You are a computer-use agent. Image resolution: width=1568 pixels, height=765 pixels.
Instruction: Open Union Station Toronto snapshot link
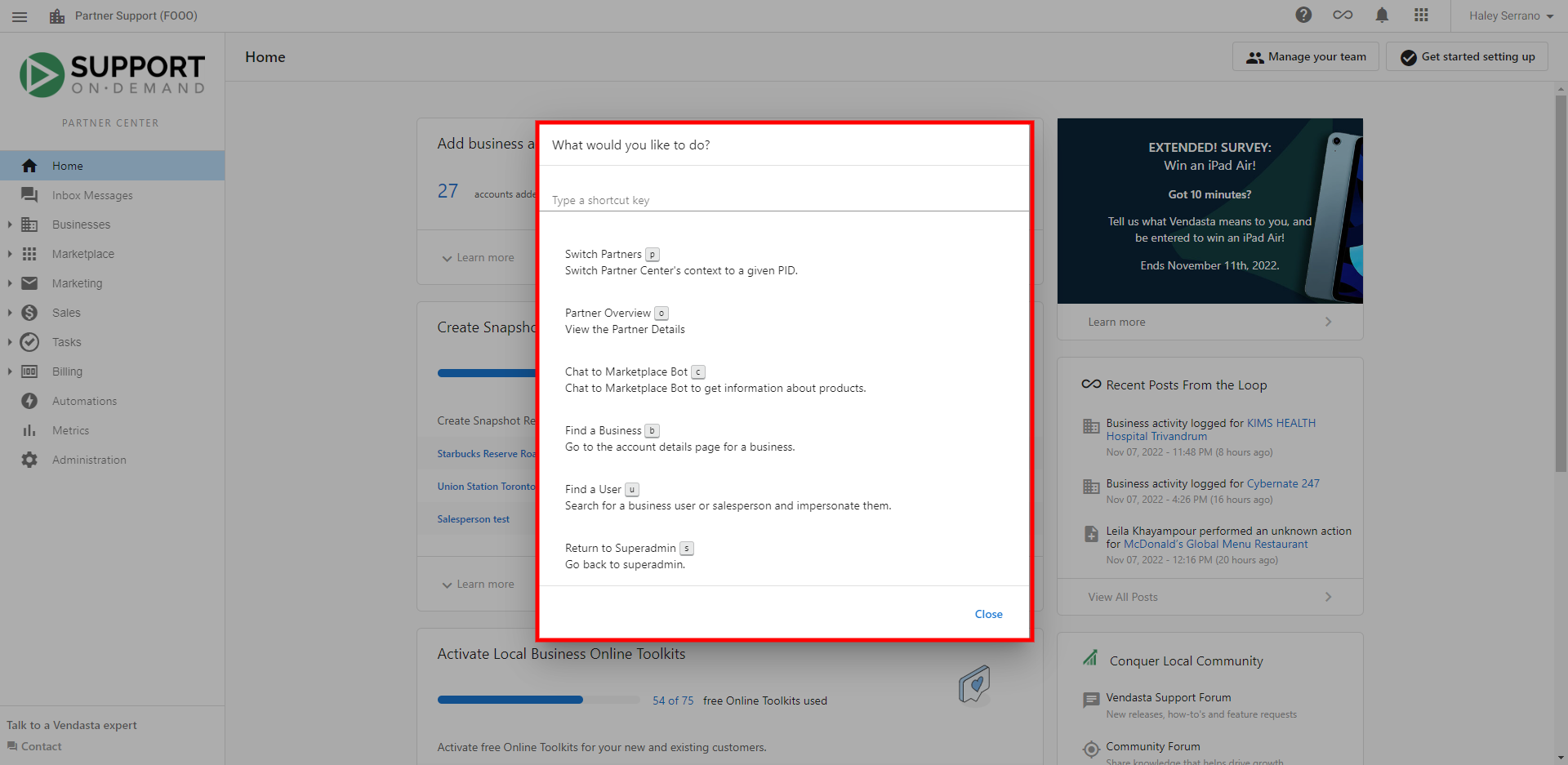(x=486, y=487)
